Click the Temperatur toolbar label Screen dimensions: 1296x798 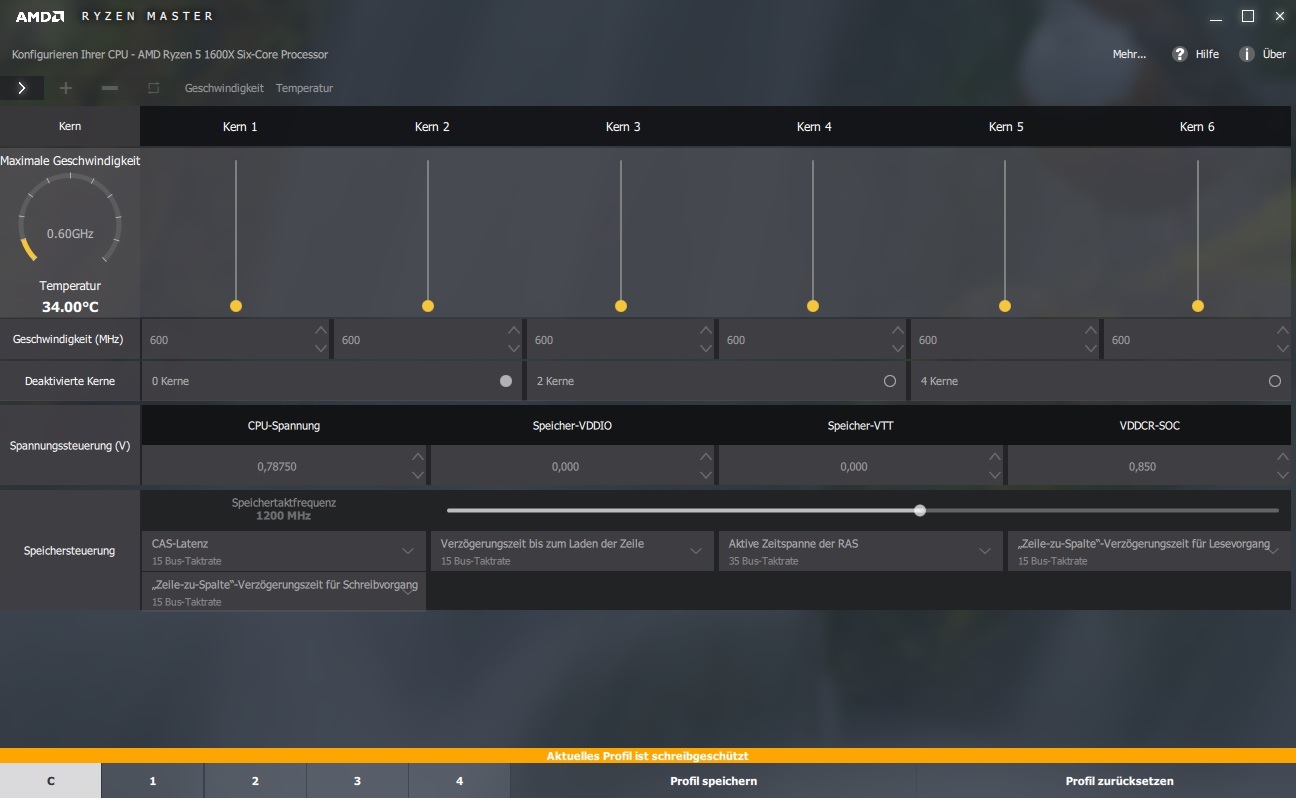tap(304, 88)
